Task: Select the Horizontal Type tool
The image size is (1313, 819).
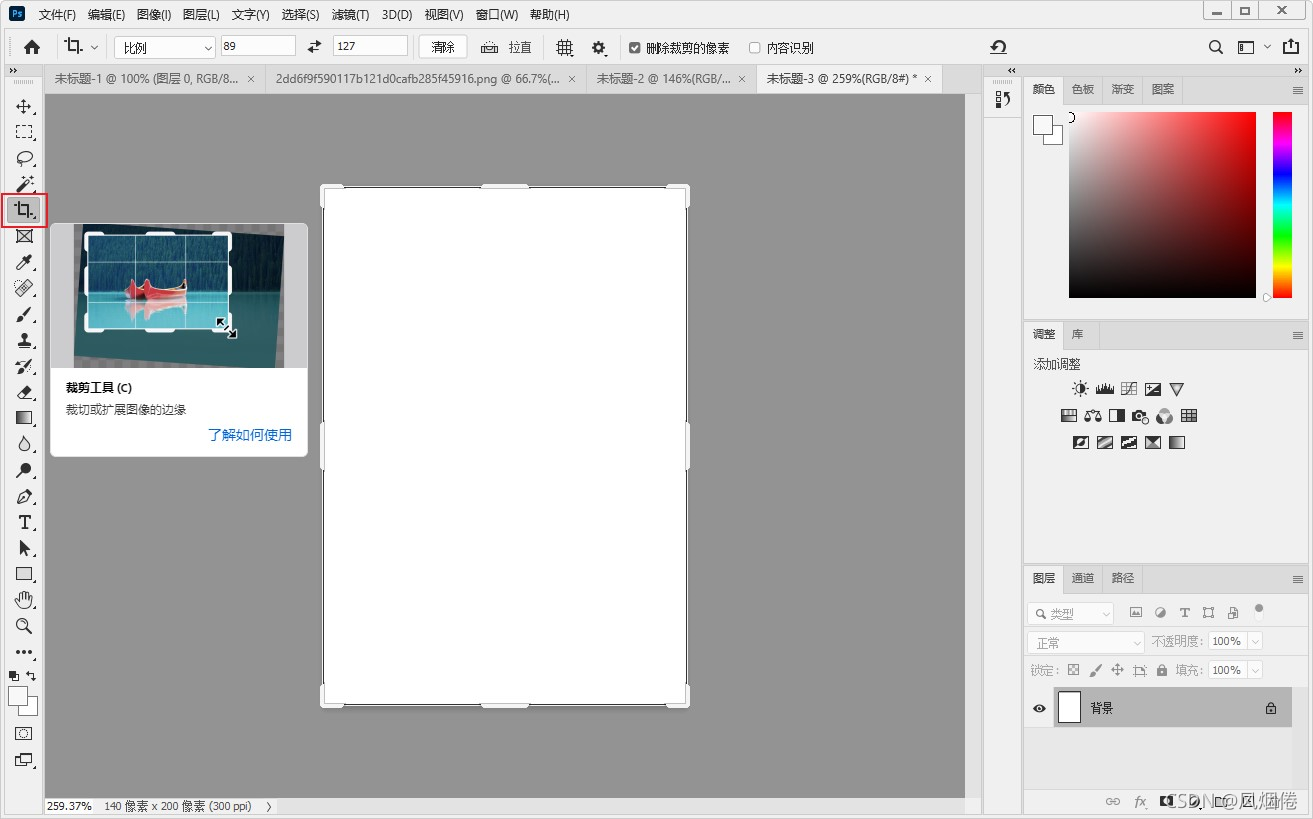Action: (24, 522)
